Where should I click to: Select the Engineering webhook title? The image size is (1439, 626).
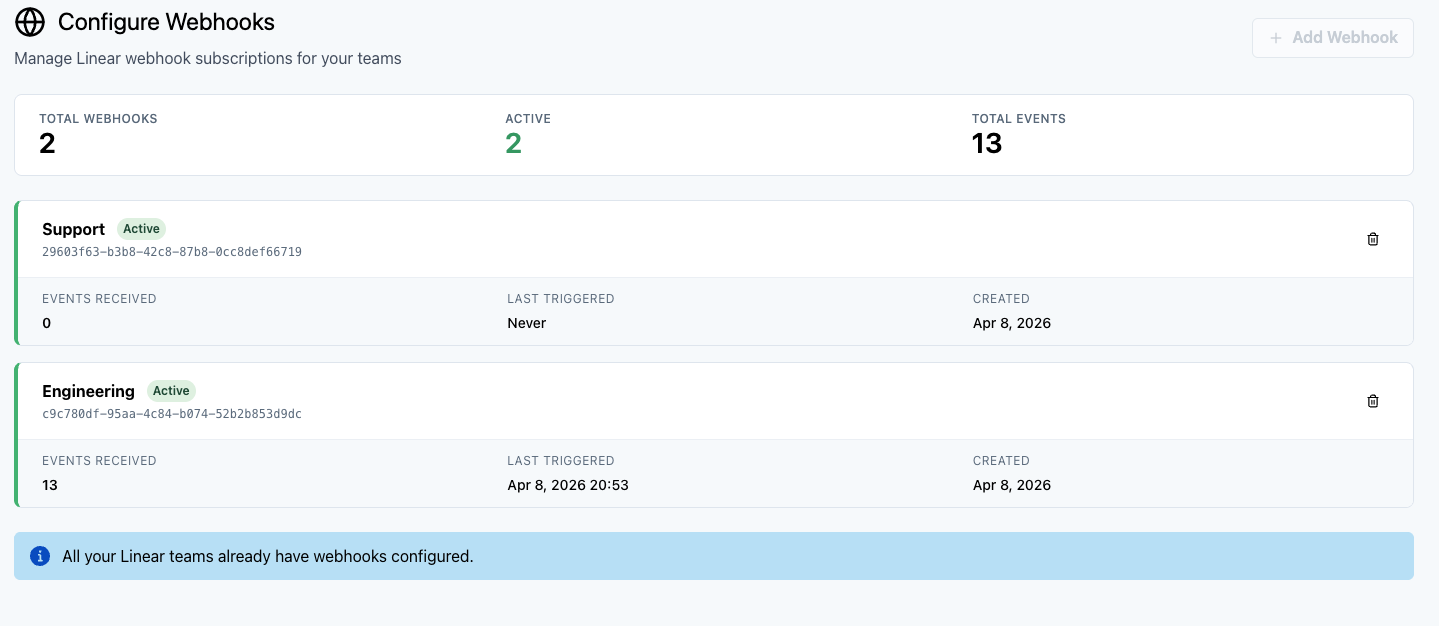click(x=88, y=392)
